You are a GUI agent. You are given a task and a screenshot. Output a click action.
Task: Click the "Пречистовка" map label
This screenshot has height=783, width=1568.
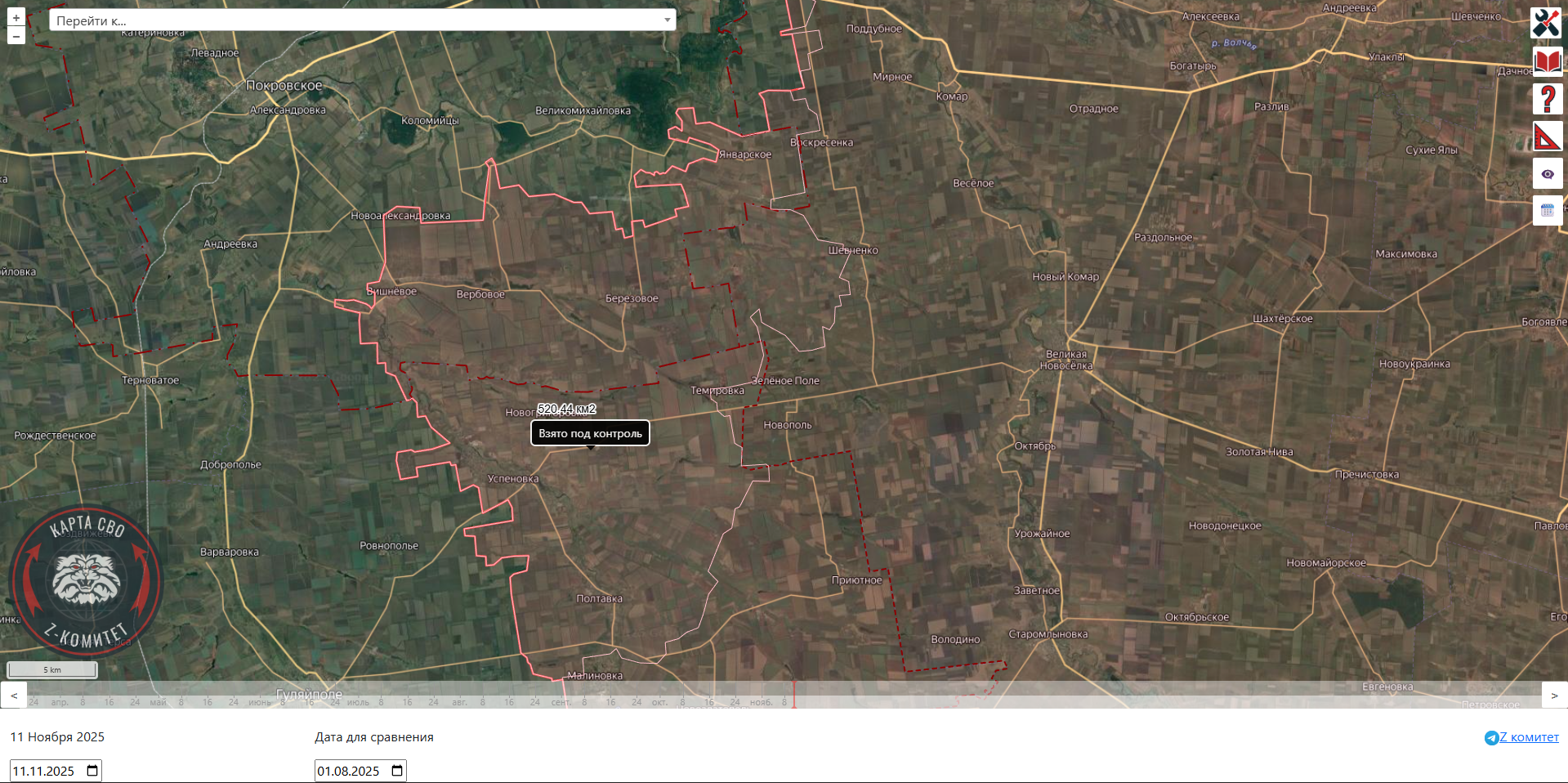click(x=1367, y=475)
